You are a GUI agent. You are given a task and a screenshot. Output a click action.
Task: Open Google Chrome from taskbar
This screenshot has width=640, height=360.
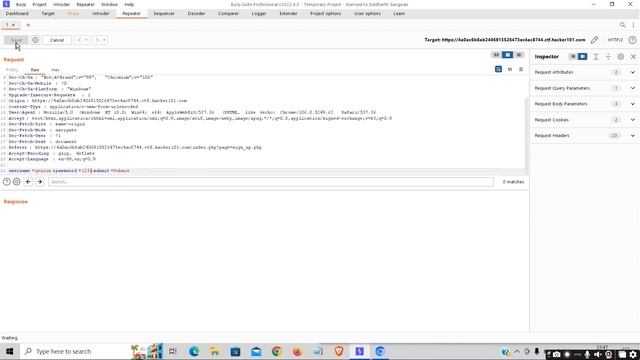pos(276,351)
